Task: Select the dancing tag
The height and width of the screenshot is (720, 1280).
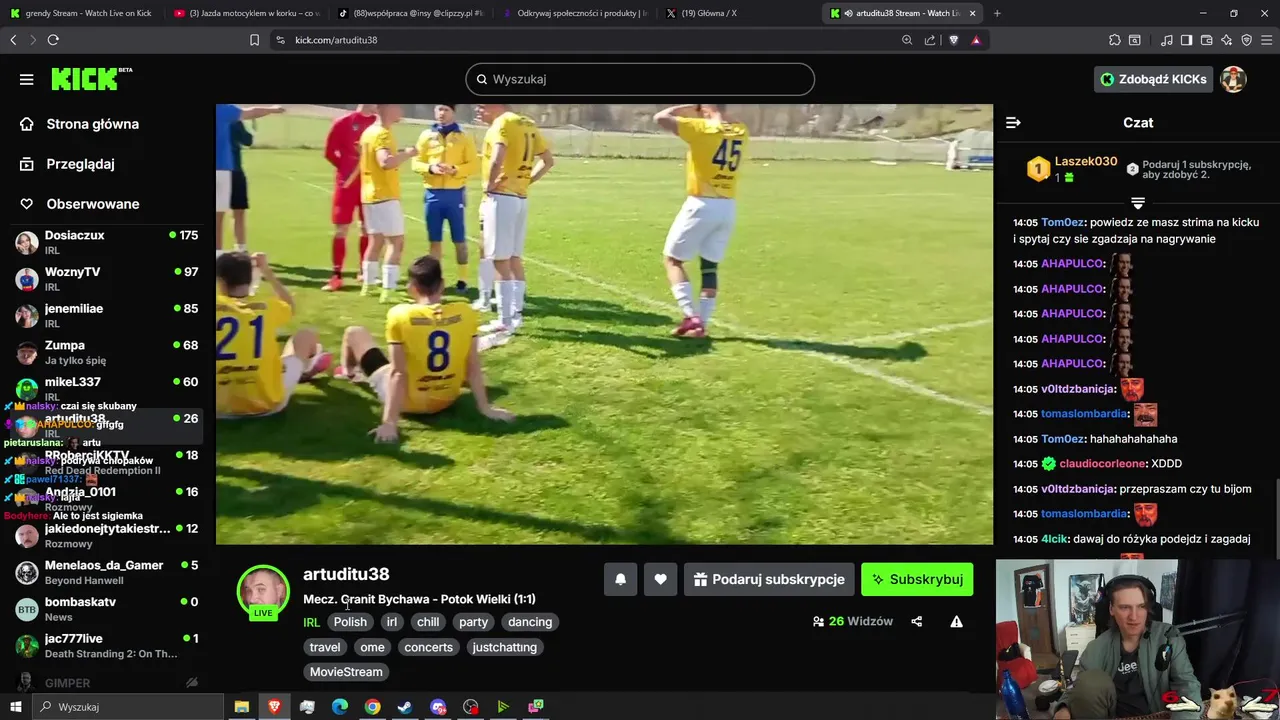Action: click(530, 622)
